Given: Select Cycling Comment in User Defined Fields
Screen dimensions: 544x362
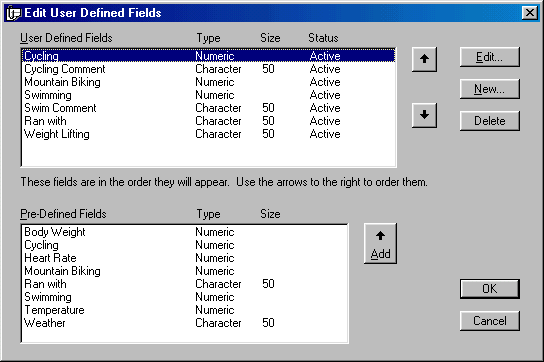Looking at the screenshot, I should tap(208, 69).
